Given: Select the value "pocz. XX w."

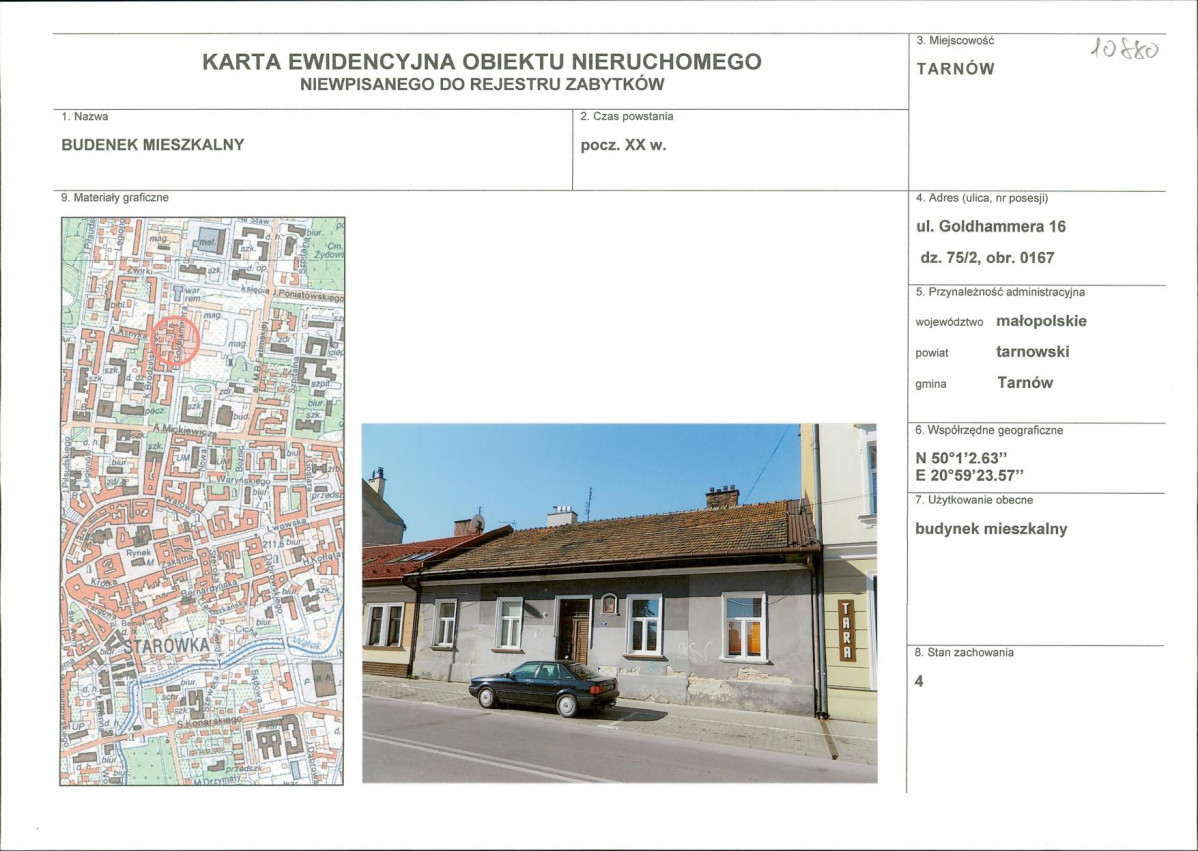Looking at the screenshot, I should 623,145.
